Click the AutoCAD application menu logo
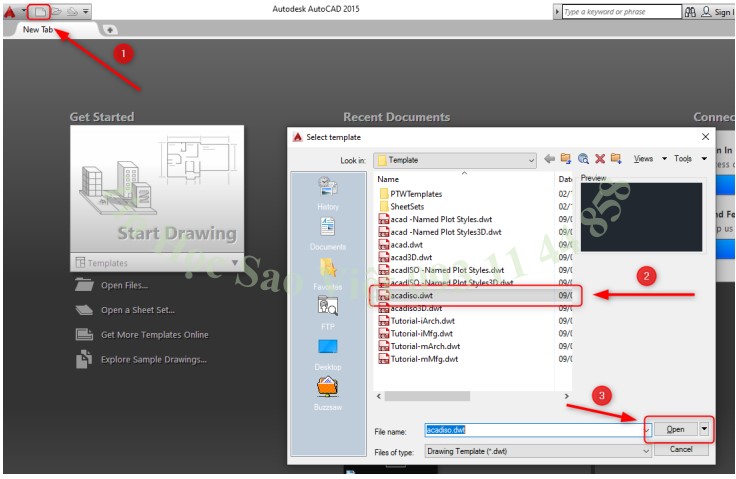Screen dimensions: 736x479 [x=9, y=12]
